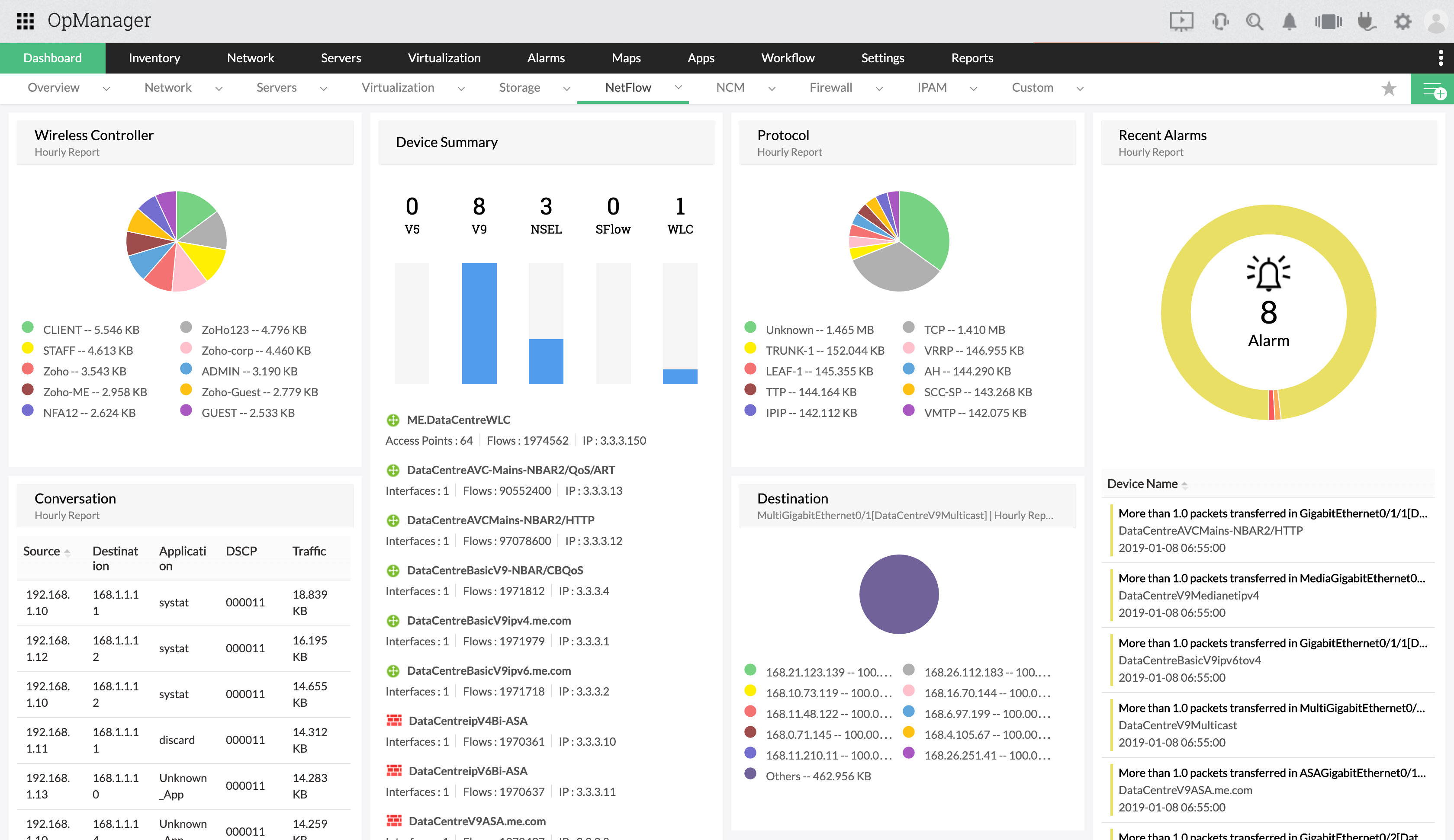Screen dimensions: 1454x840
Task: Expand the Overview dropdown chevron
Action: (106, 88)
